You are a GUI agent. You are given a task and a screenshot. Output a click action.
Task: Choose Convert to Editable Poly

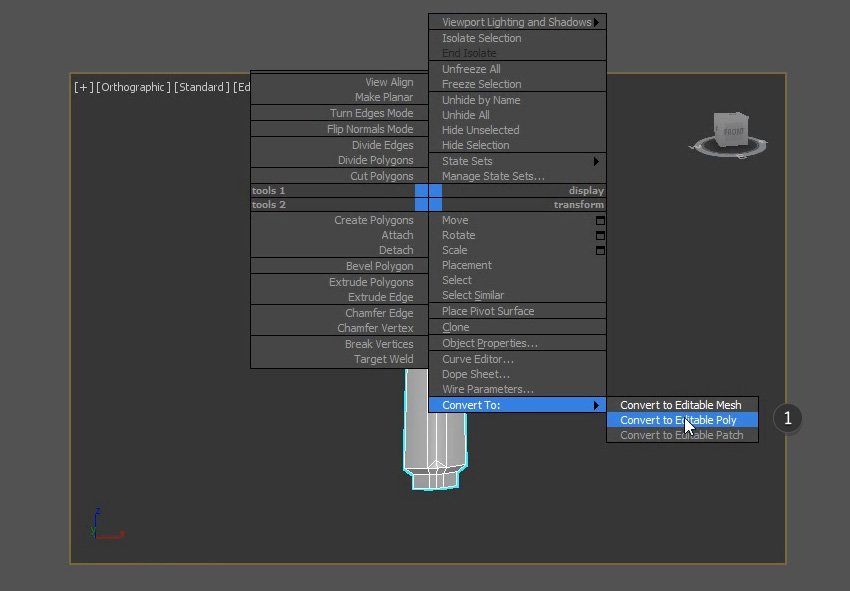click(x=678, y=420)
